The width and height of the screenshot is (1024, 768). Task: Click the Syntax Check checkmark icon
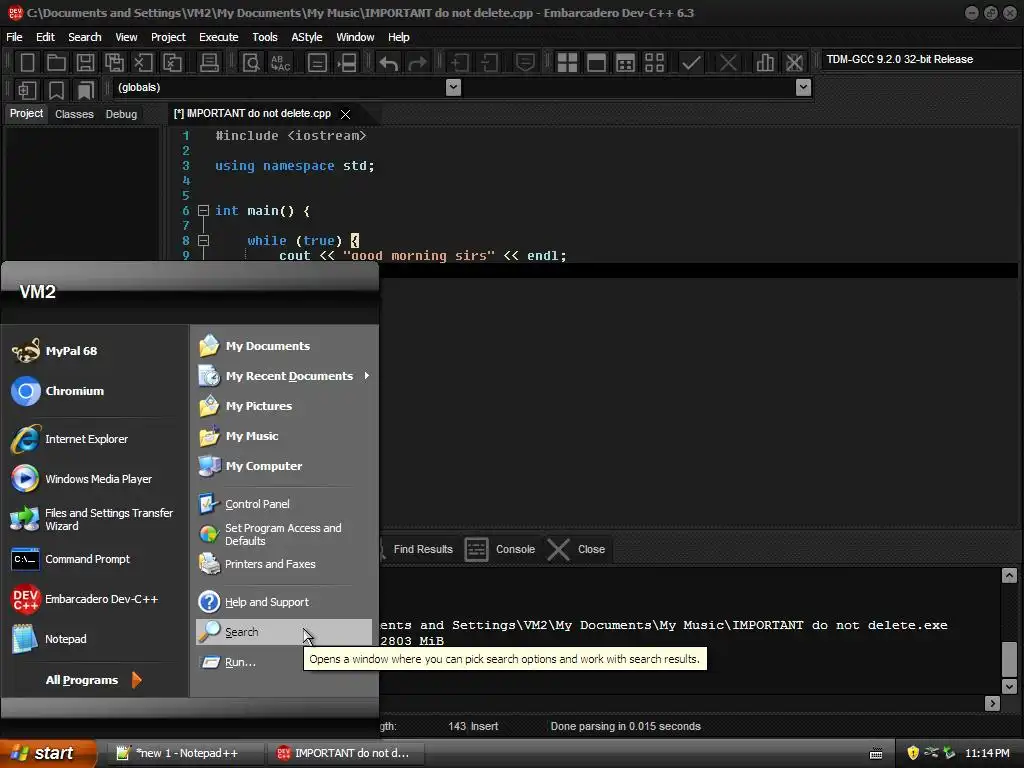[691, 63]
